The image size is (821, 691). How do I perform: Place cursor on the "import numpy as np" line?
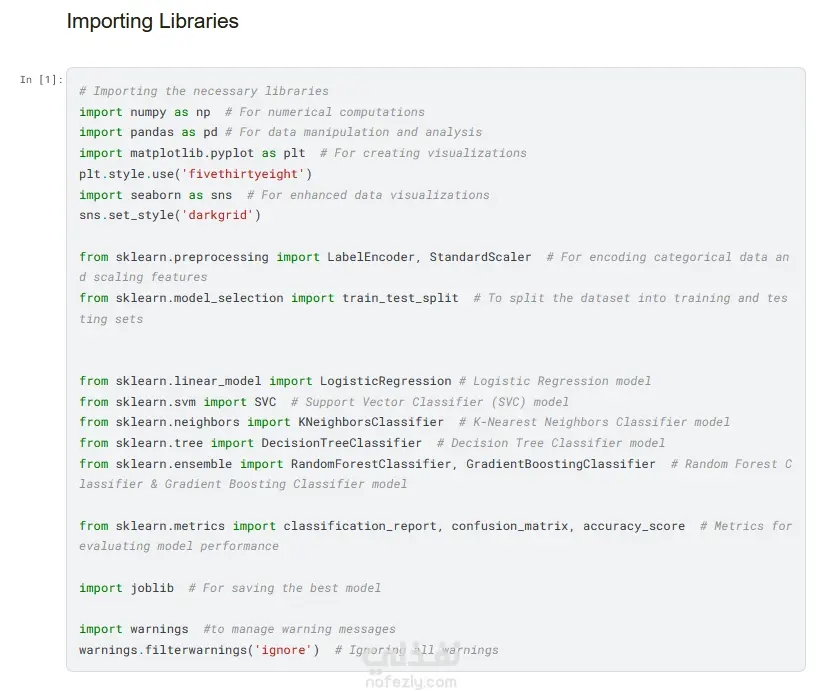coord(144,112)
